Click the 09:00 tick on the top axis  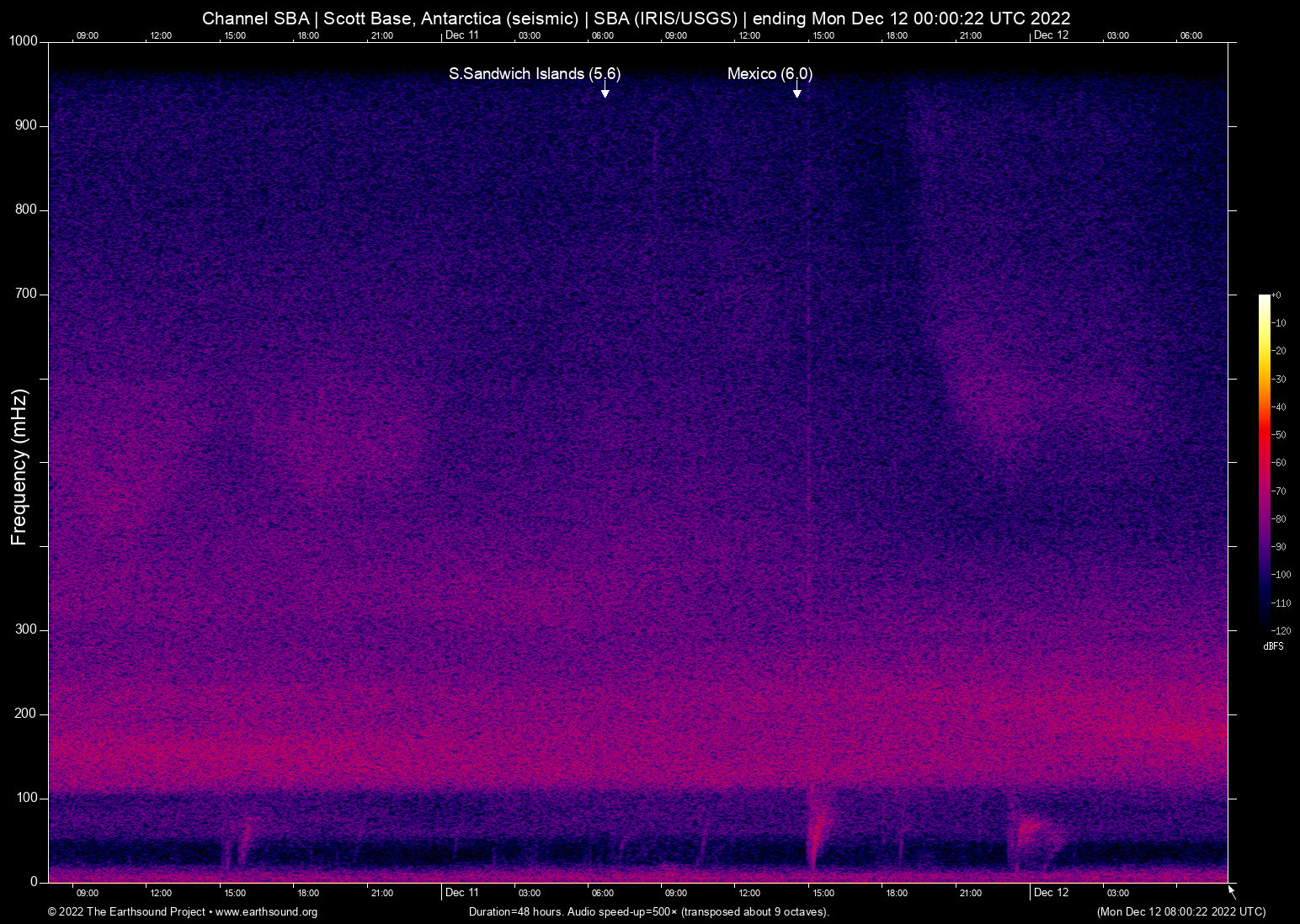pyautogui.click(x=88, y=35)
